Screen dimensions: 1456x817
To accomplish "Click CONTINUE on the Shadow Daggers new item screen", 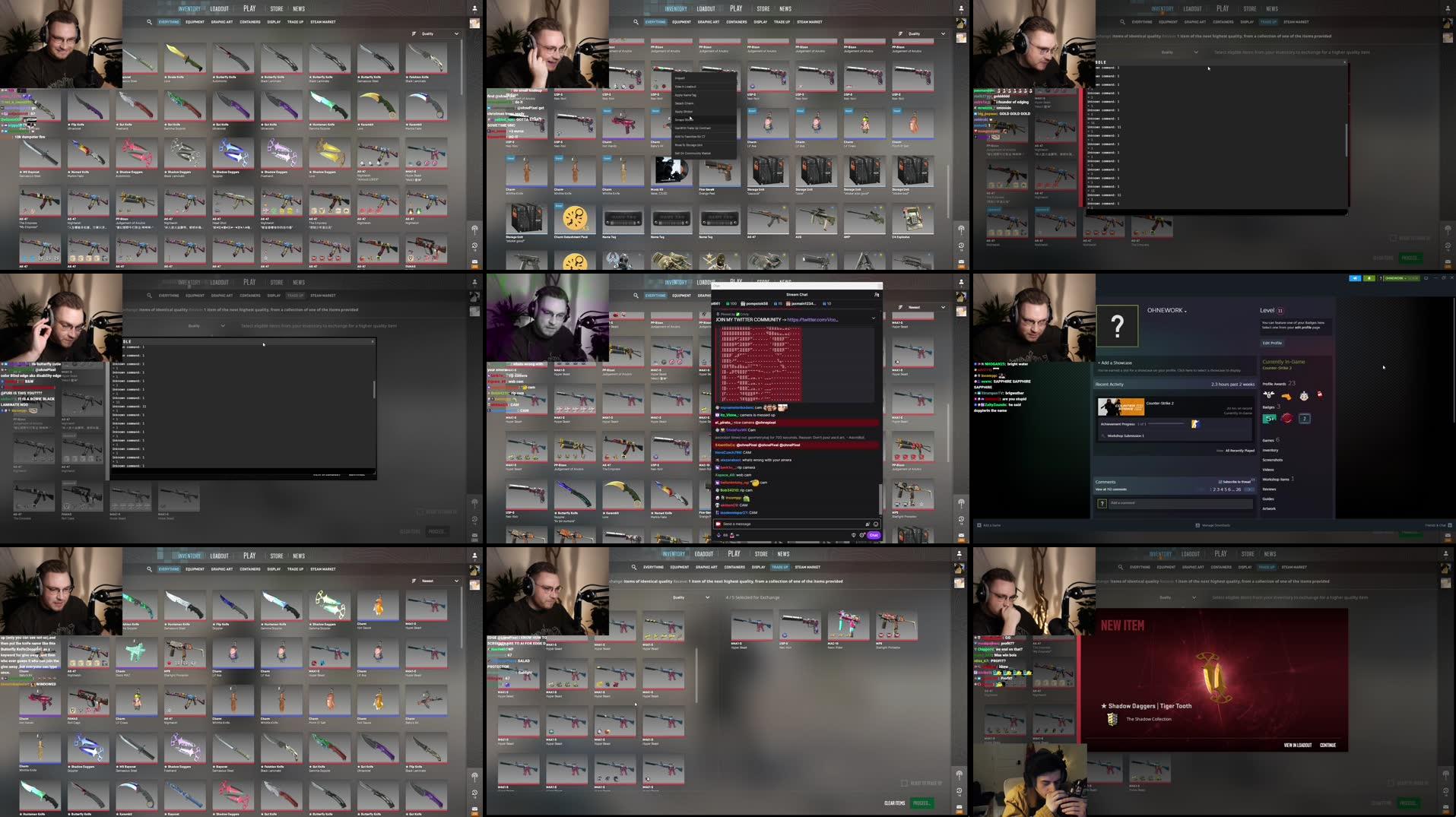I will click(1328, 746).
